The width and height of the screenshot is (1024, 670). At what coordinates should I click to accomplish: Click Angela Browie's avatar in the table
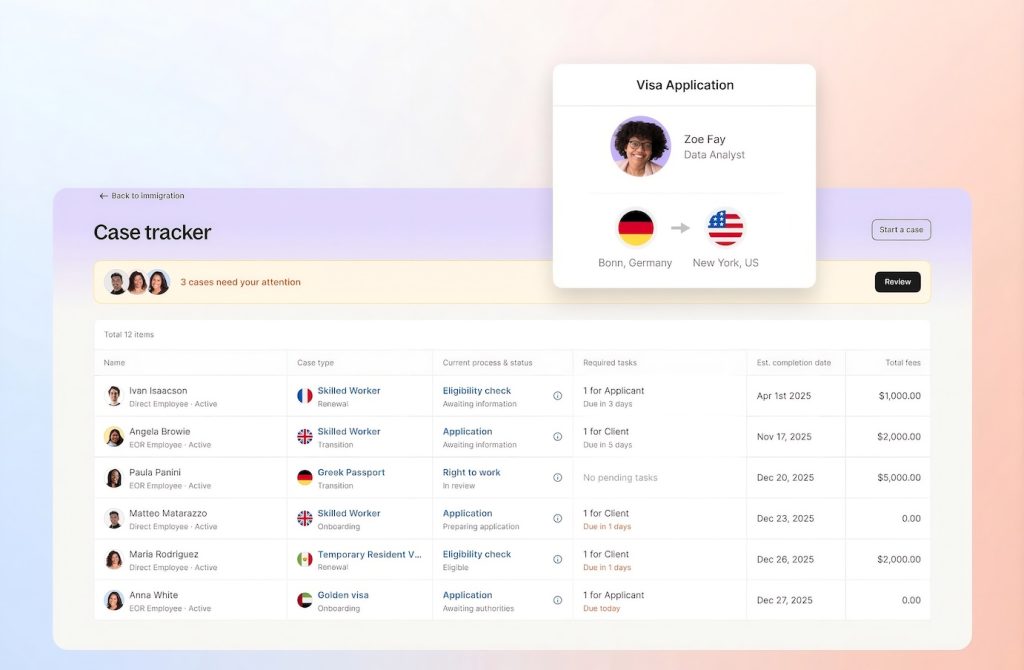pyautogui.click(x=114, y=437)
